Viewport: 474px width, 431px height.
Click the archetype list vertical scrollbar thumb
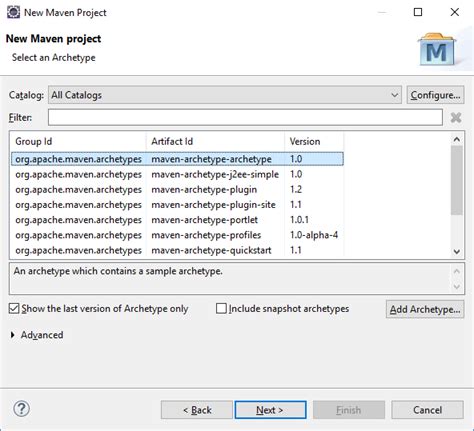457,180
